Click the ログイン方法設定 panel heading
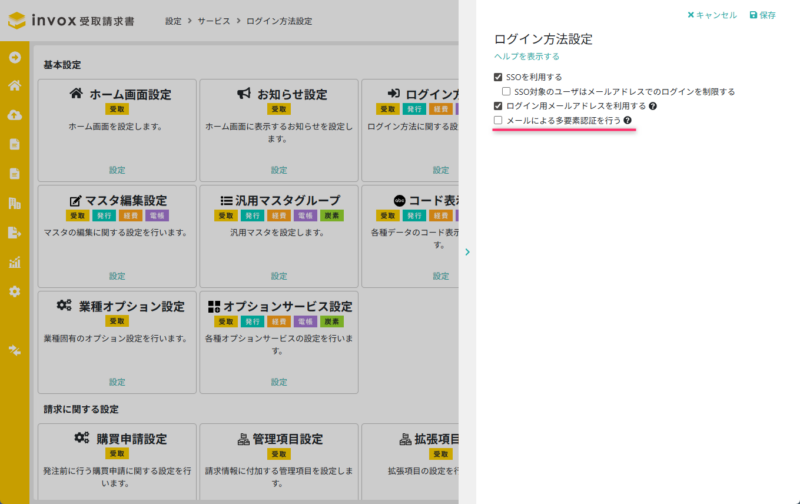800x504 pixels. point(543,39)
